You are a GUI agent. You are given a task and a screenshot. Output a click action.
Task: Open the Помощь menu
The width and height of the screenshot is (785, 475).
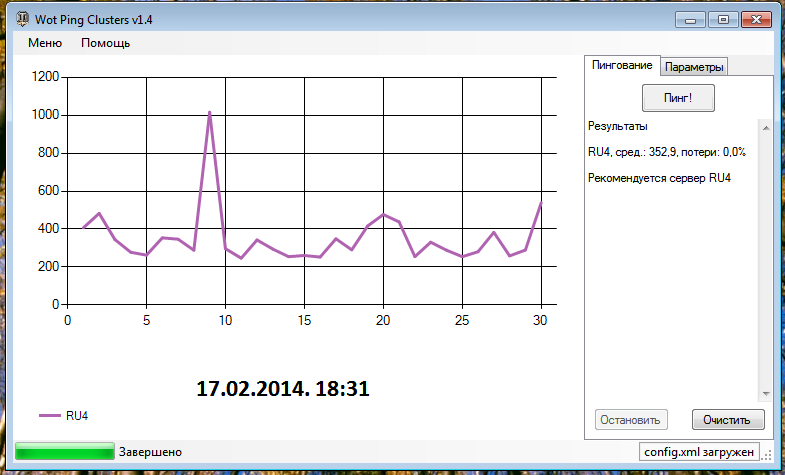106,43
